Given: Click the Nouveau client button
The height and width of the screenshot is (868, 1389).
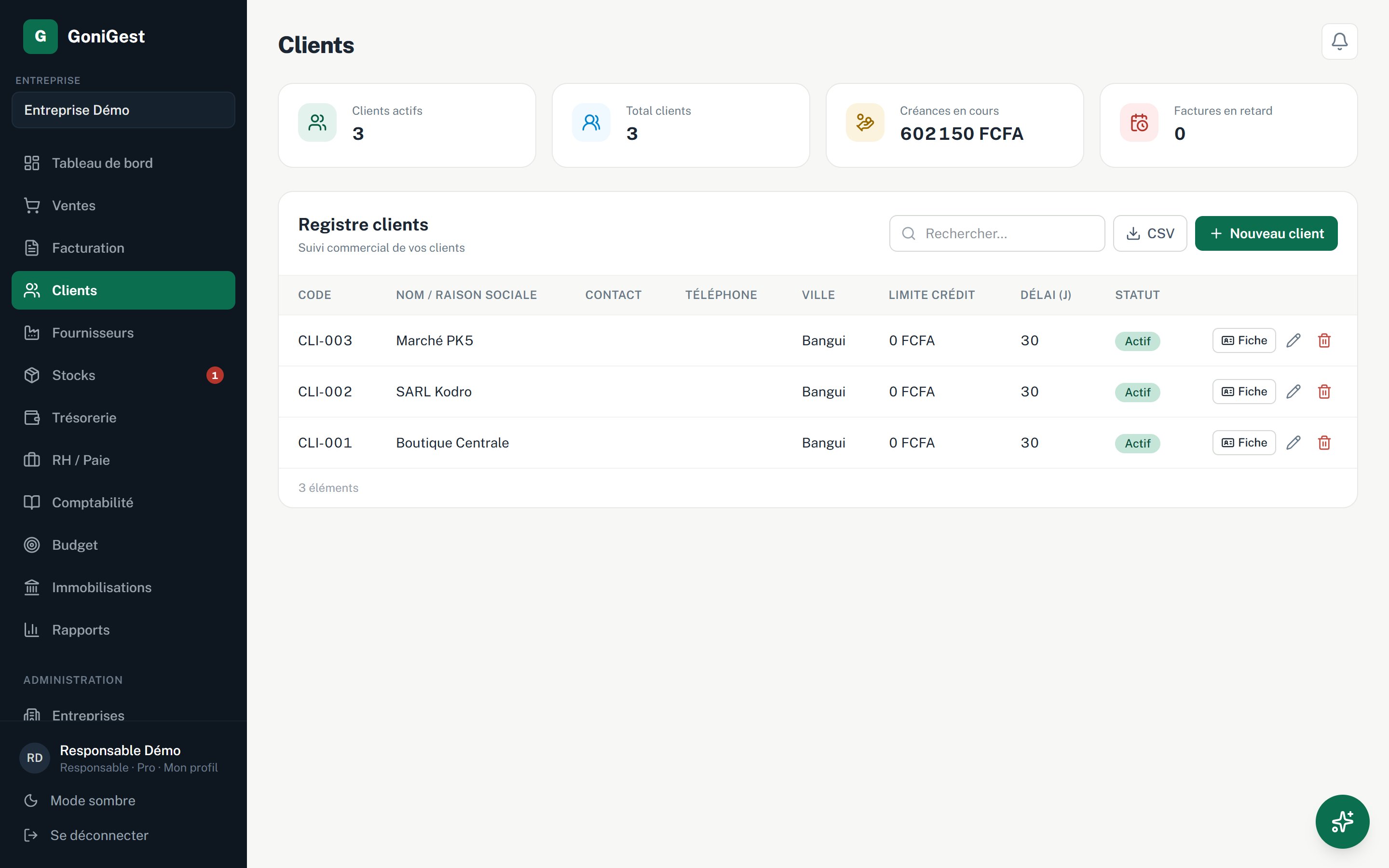Looking at the screenshot, I should click(1266, 234).
